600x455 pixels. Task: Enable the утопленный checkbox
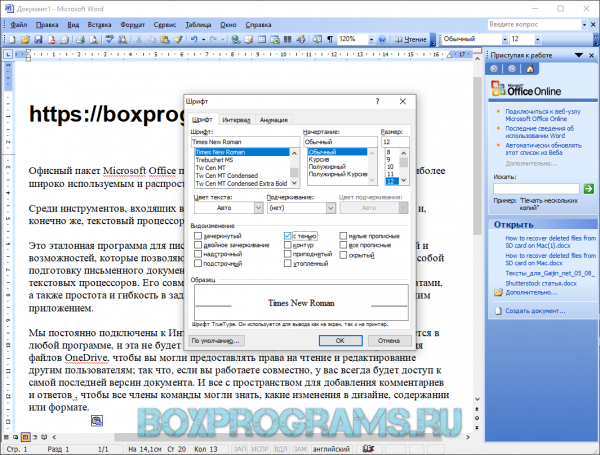coord(288,263)
